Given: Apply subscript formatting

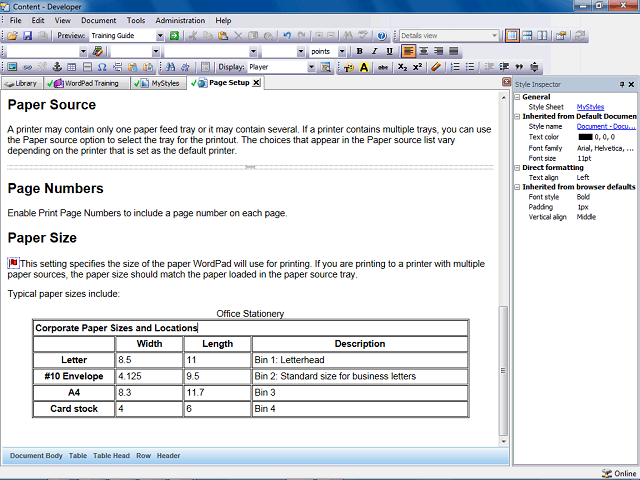Looking at the screenshot, I should point(402,67).
